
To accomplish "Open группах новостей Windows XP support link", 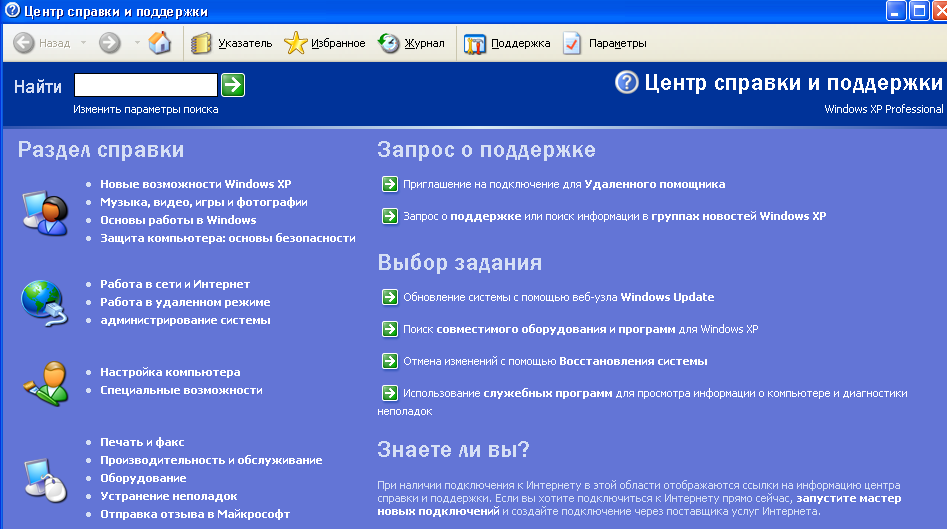I will (x=739, y=216).
